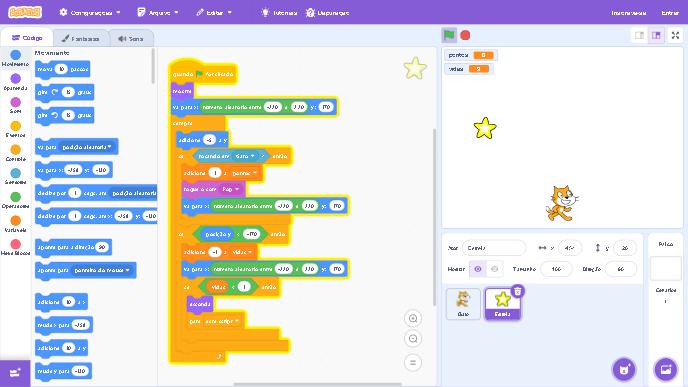The image size is (688, 387).
Task: Edit the Direção direction field
Action: [620, 269]
